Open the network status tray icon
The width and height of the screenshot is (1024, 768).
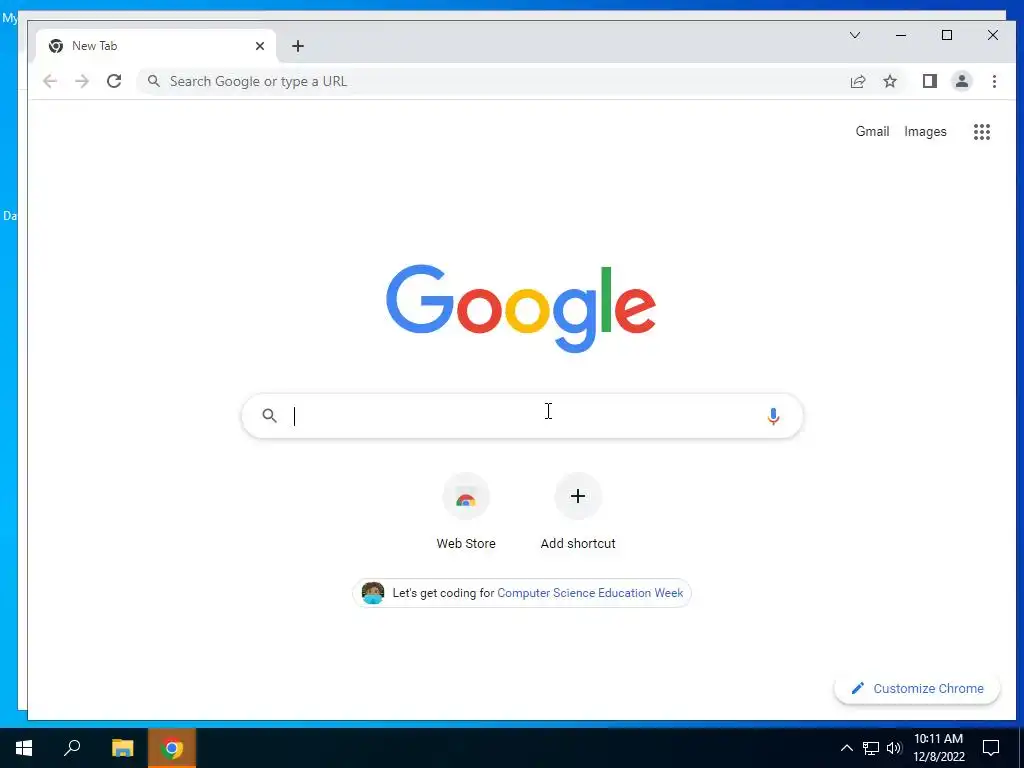(x=871, y=748)
